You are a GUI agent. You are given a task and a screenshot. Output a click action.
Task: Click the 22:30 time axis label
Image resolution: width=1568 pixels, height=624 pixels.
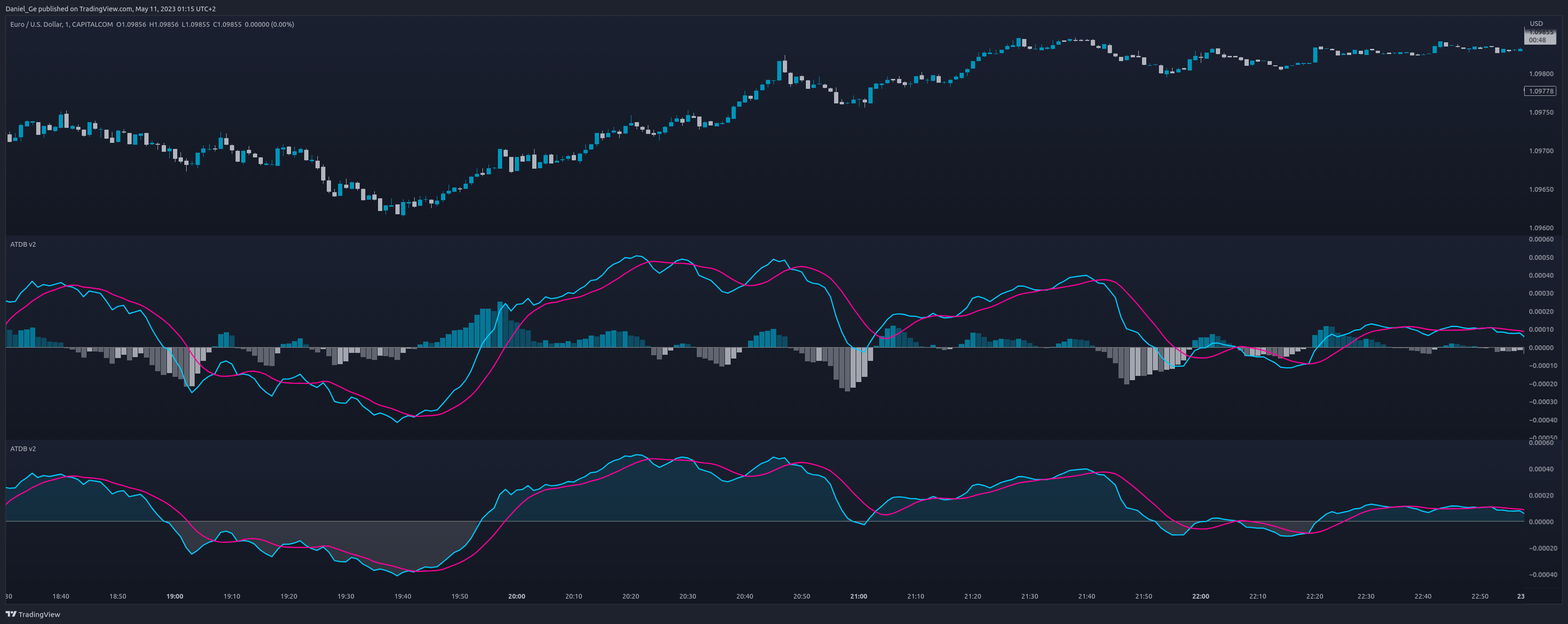click(x=1366, y=597)
